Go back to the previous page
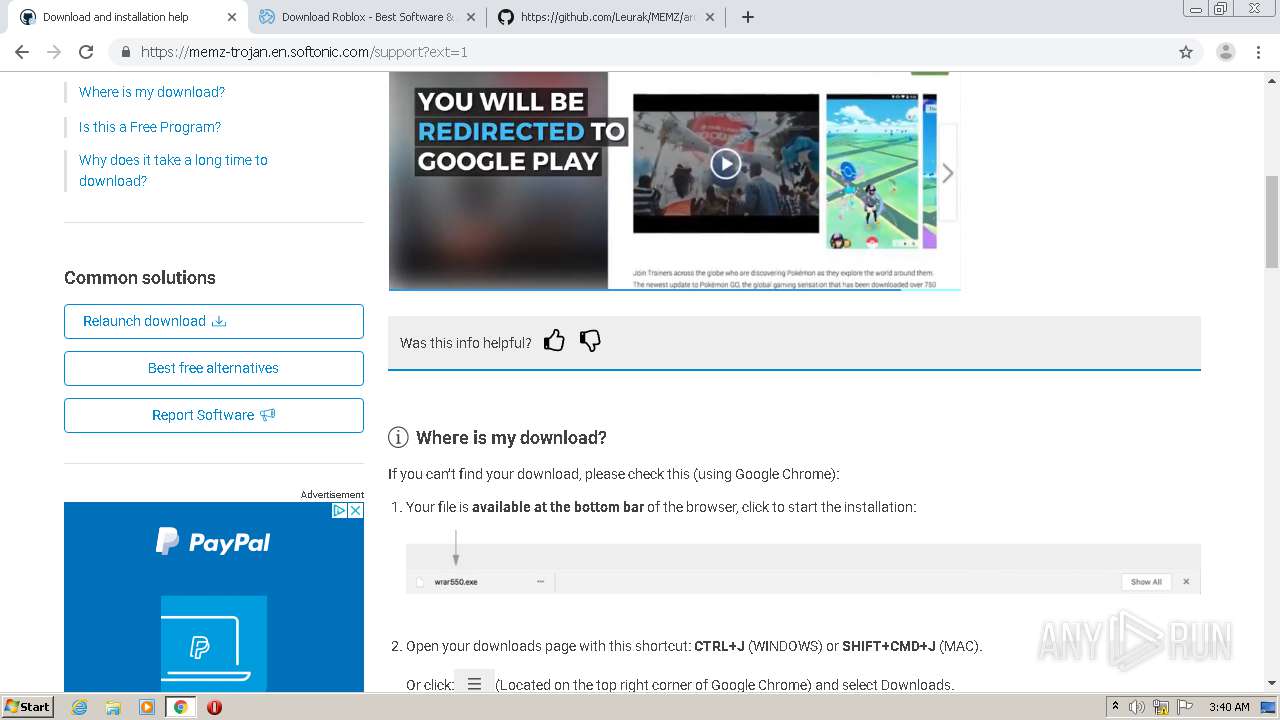The image size is (1280, 720). pyautogui.click(x=22, y=52)
